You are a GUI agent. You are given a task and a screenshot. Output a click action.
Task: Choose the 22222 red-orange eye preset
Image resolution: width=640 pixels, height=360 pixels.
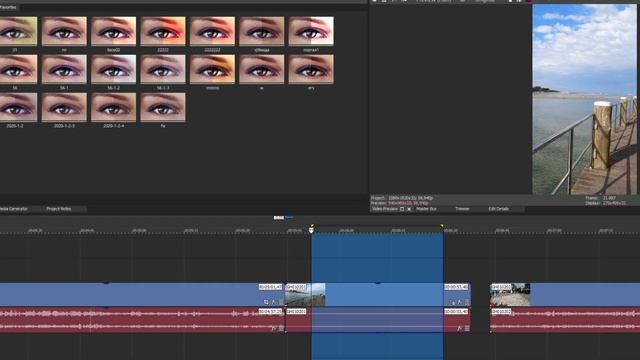pos(163,31)
